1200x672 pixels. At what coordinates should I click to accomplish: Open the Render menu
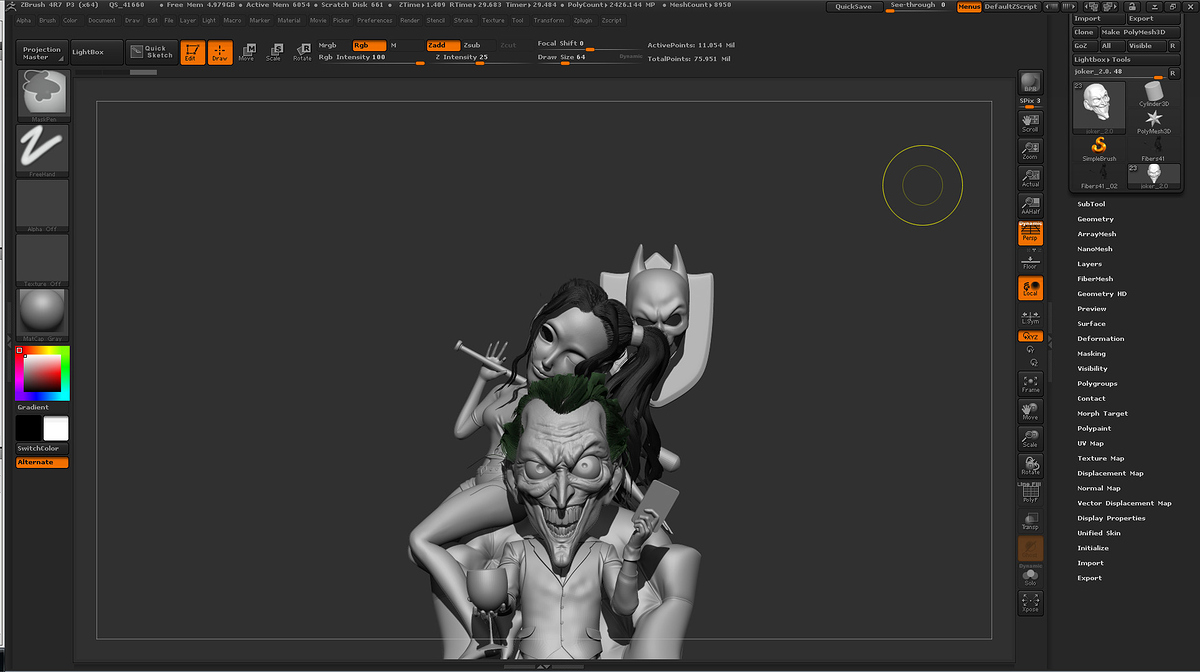pos(410,20)
